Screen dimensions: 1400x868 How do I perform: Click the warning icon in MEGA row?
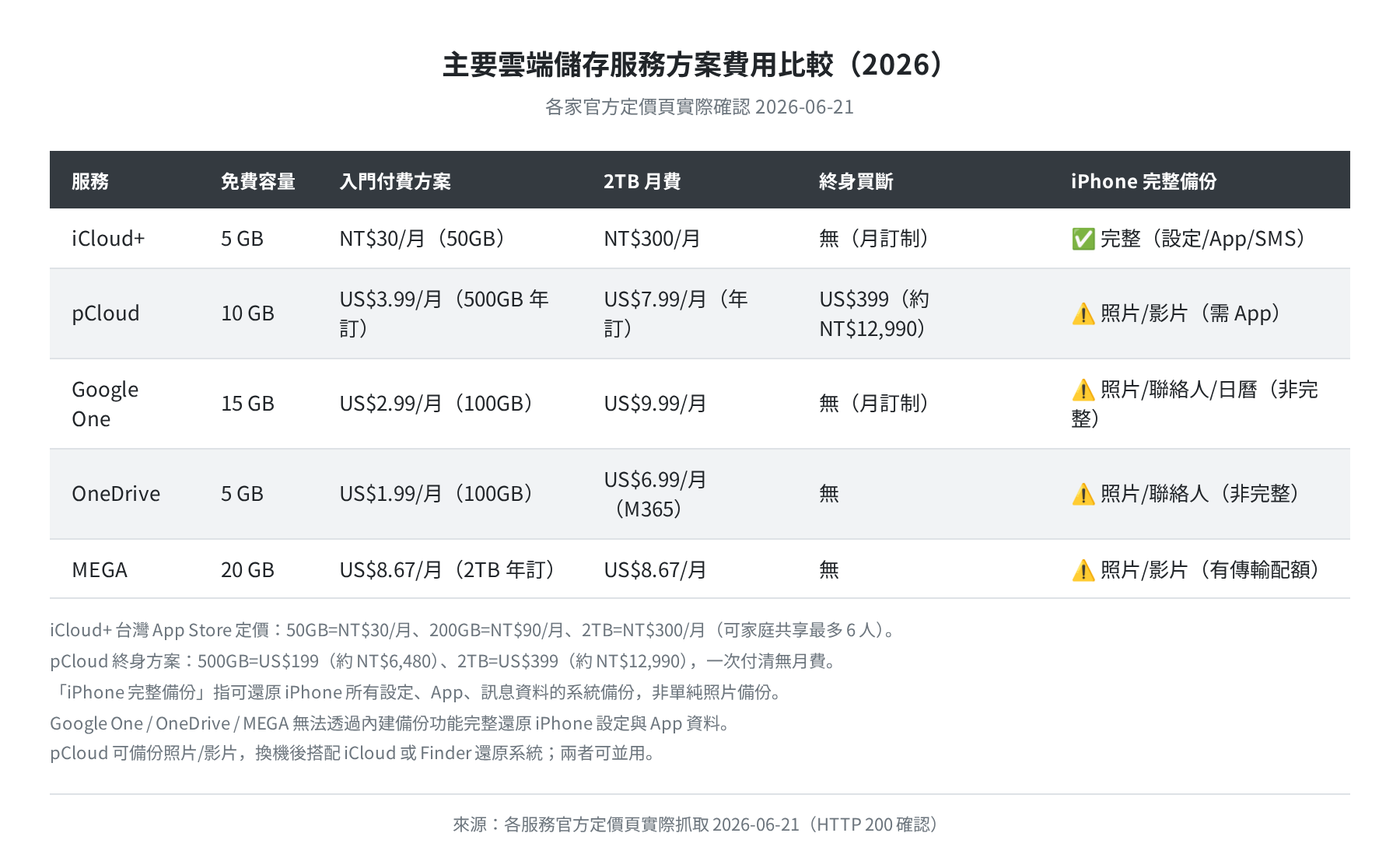(1083, 570)
